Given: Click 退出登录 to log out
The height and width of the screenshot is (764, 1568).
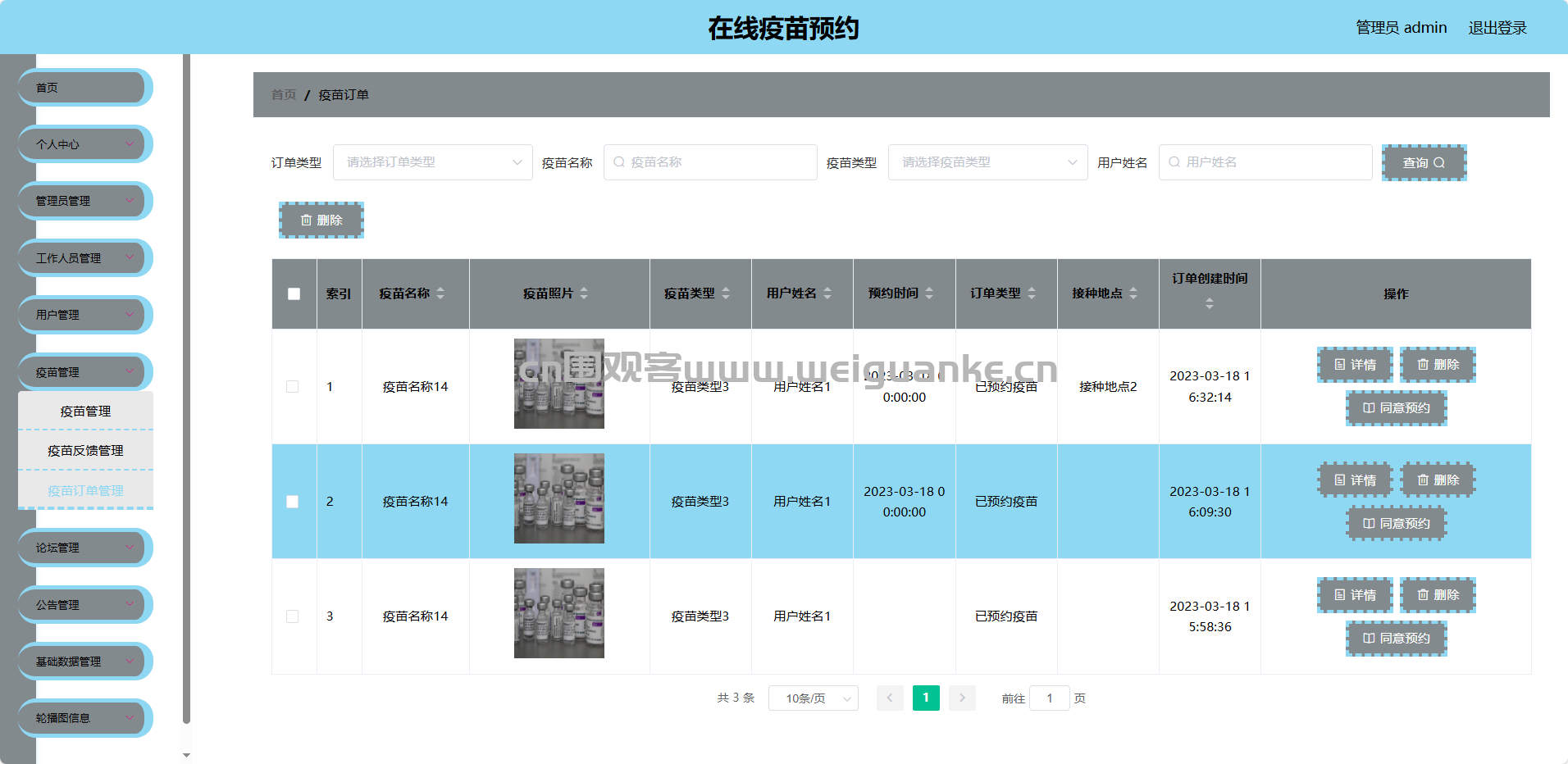Looking at the screenshot, I should [1497, 28].
